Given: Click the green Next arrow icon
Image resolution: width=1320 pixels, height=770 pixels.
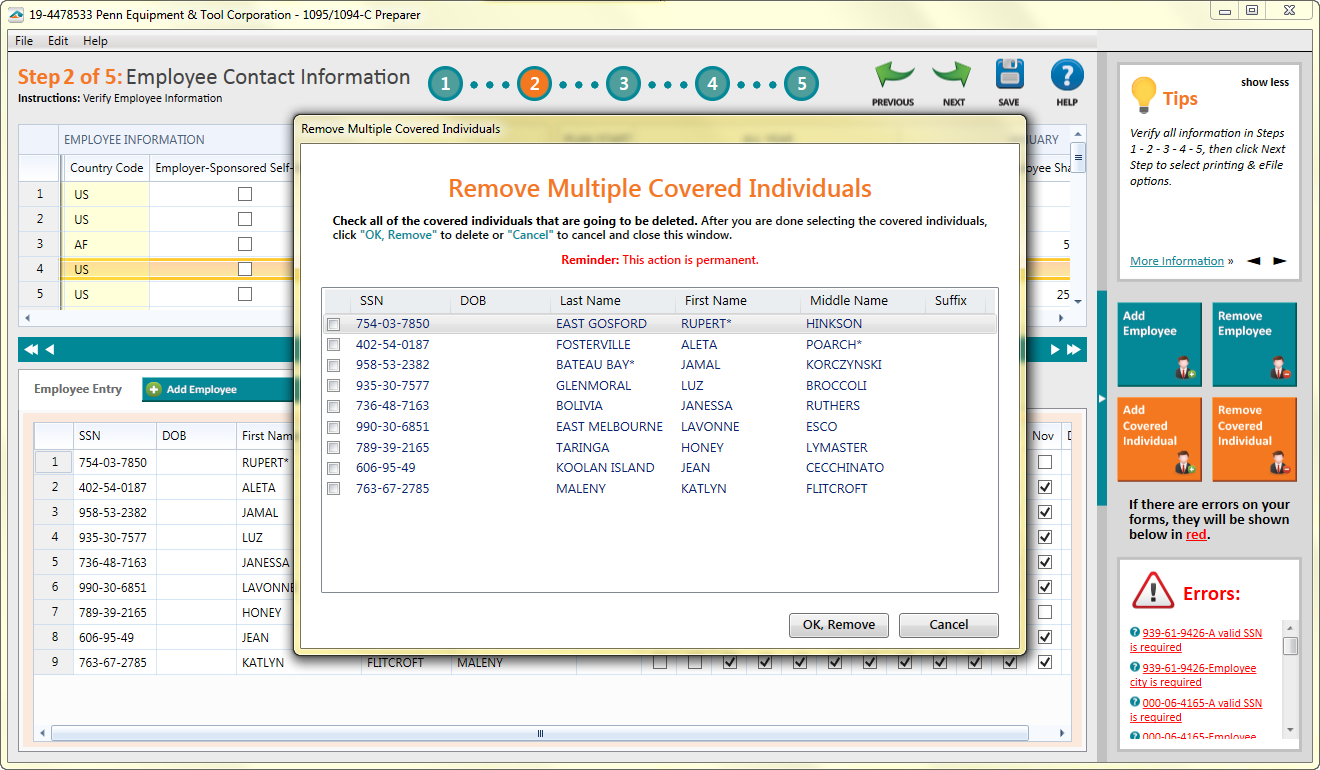Looking at the screenshot, I should pyautogui.click(x=953, y=77).
